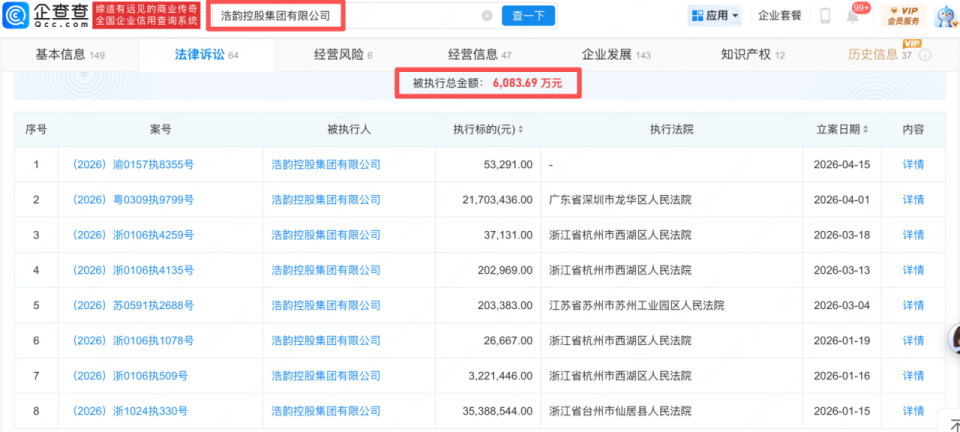Switch to the 经营信息 tab

pyautogui.click(x=479, y=55)
